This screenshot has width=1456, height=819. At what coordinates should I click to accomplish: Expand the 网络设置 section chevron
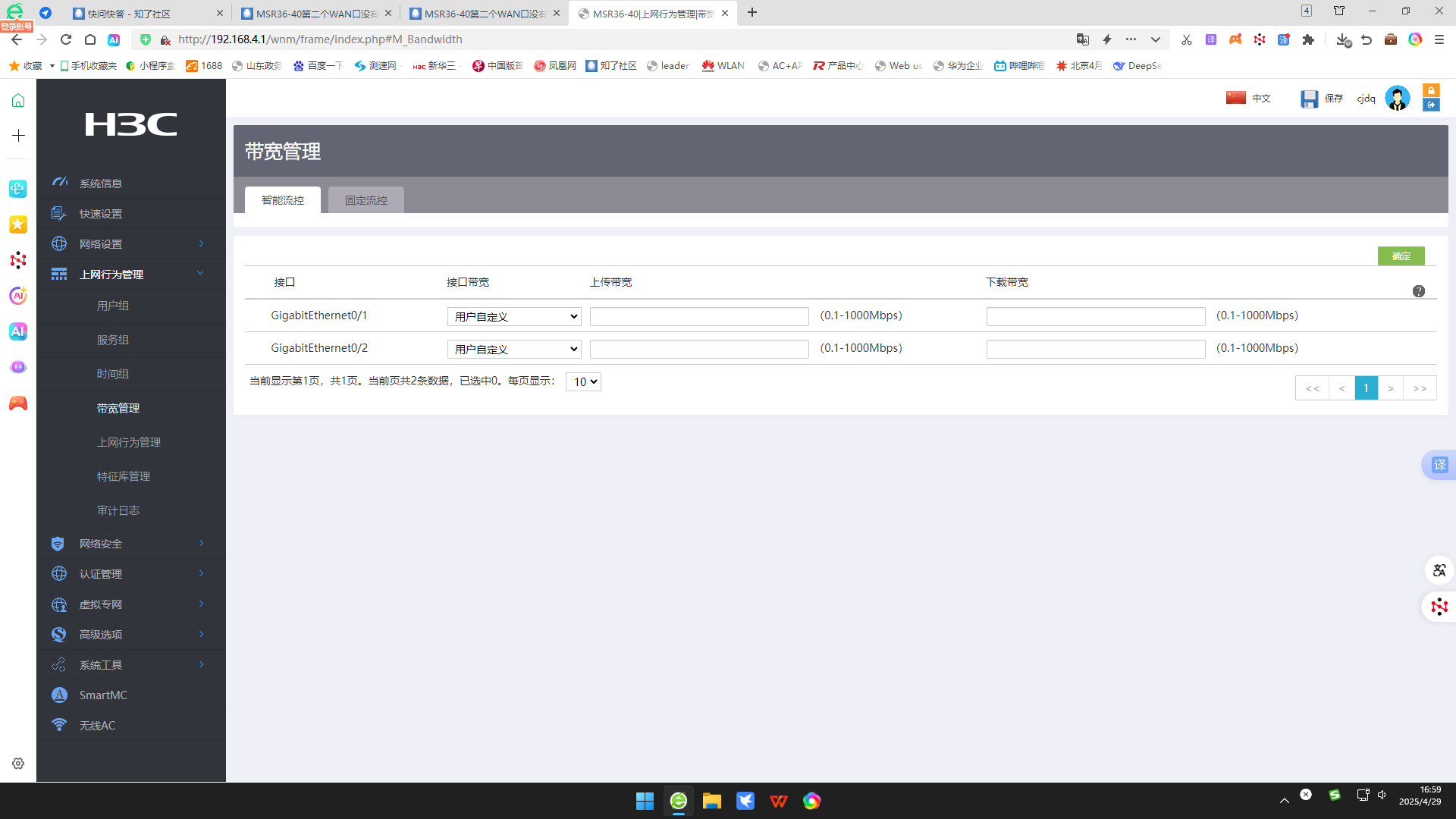(x=201, y=243)
